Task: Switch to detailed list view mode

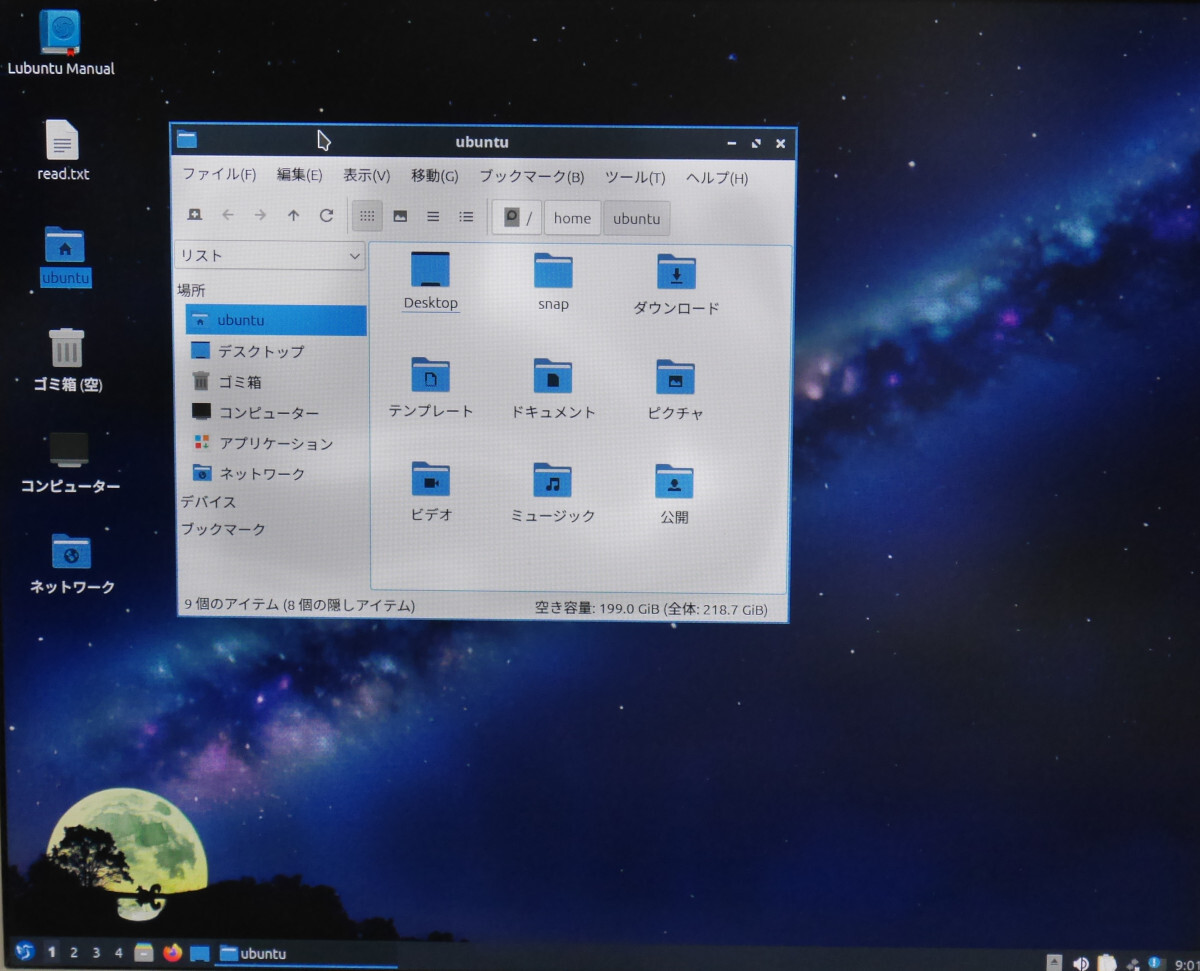Action: tap(466, 216)
